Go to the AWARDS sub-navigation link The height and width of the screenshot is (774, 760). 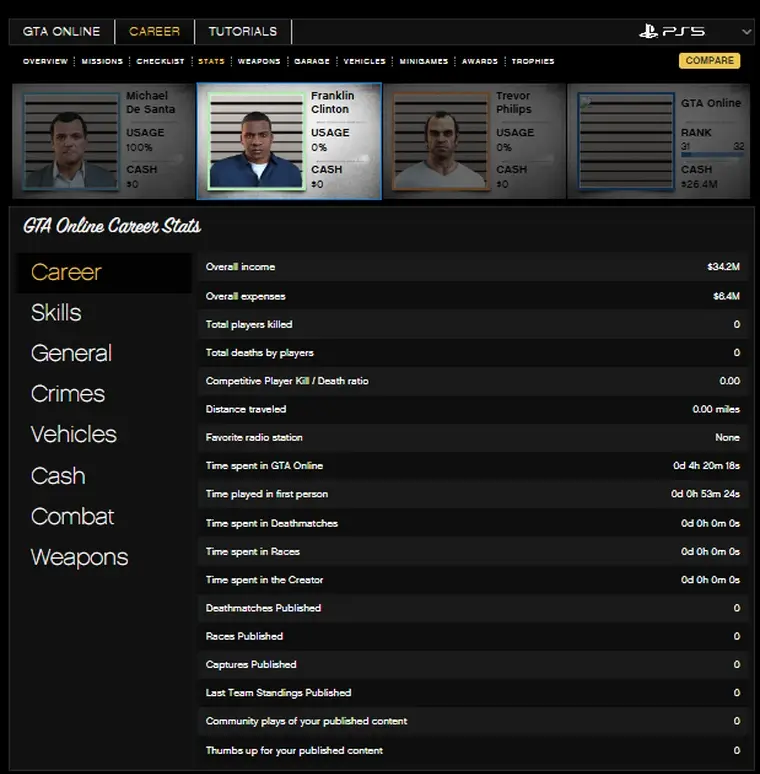[480, 61]
